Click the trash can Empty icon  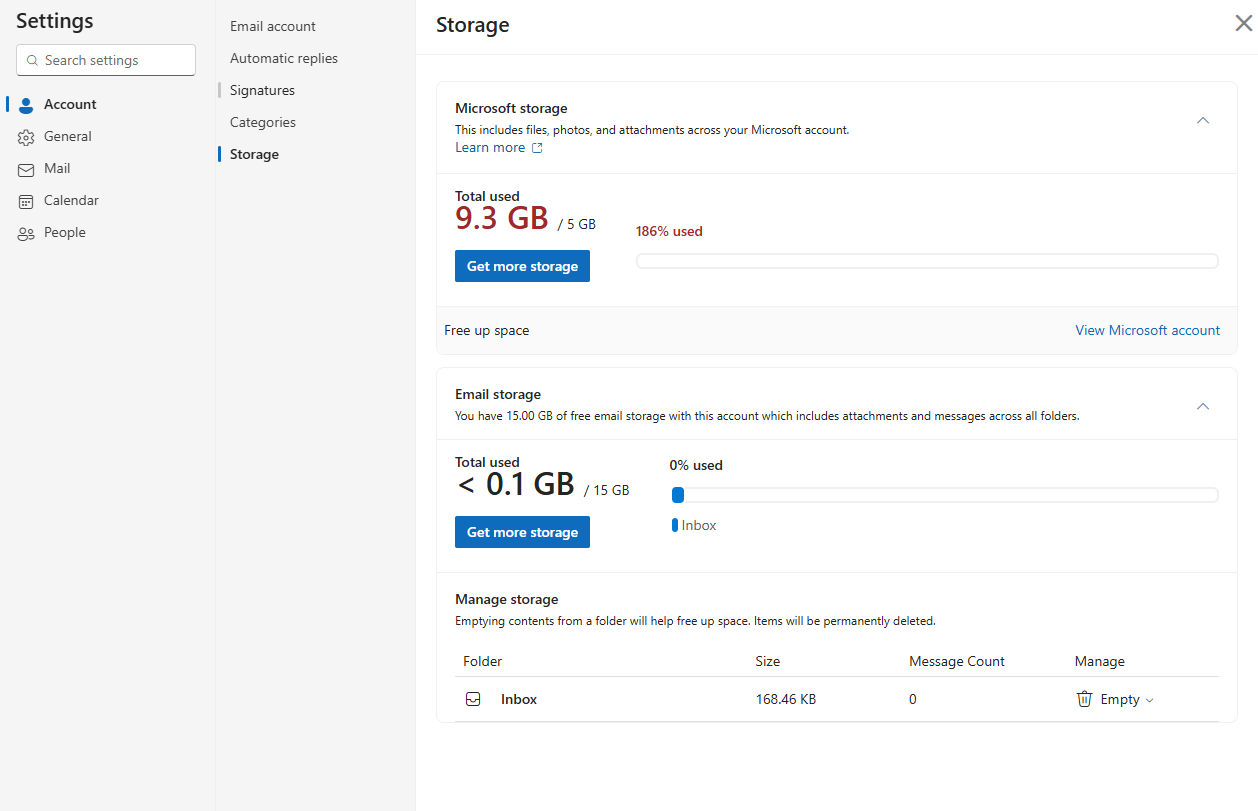(1084, 699)
